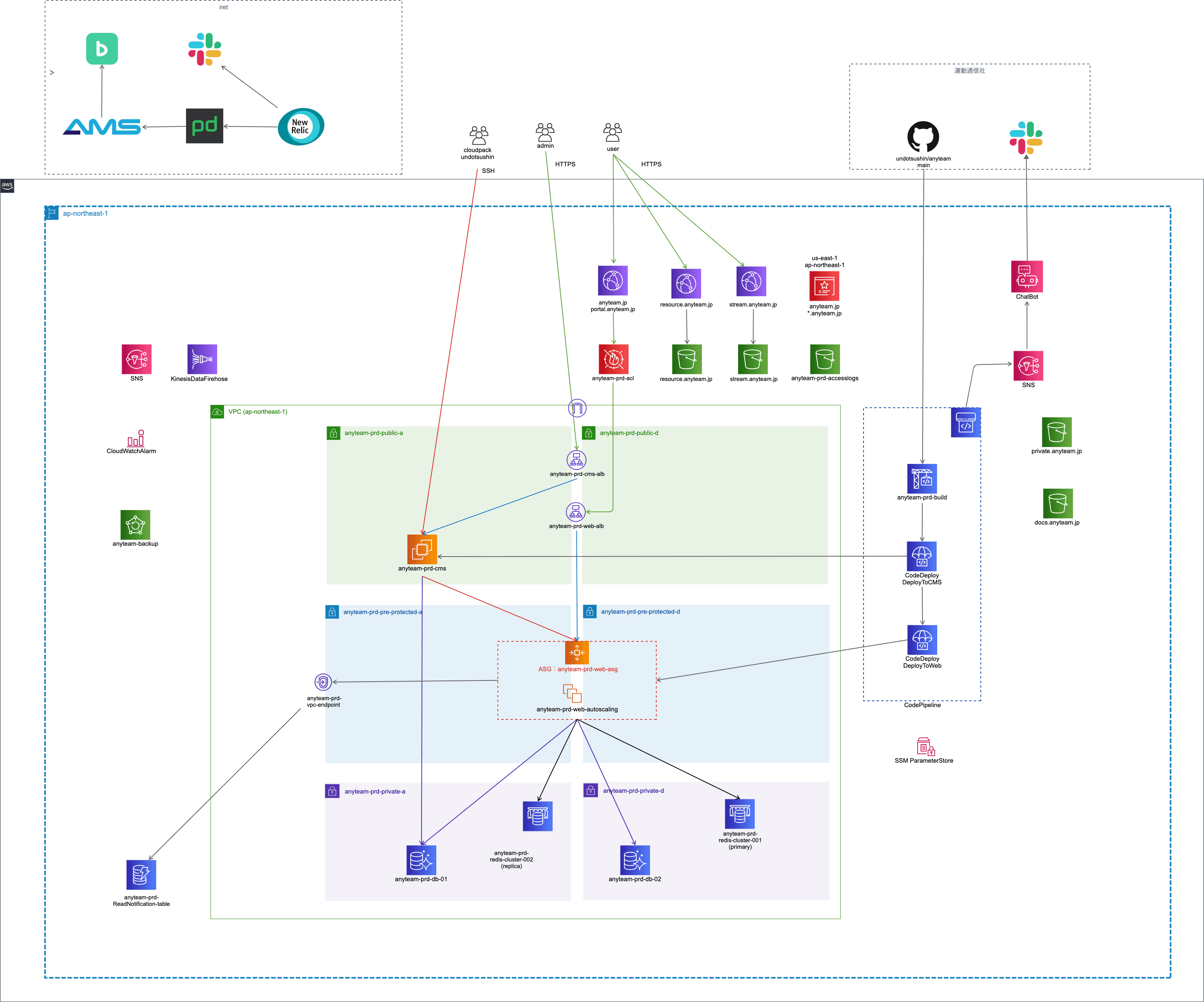Select the anyteam-prd-accesslogs bucket icon

coord(825,359)
